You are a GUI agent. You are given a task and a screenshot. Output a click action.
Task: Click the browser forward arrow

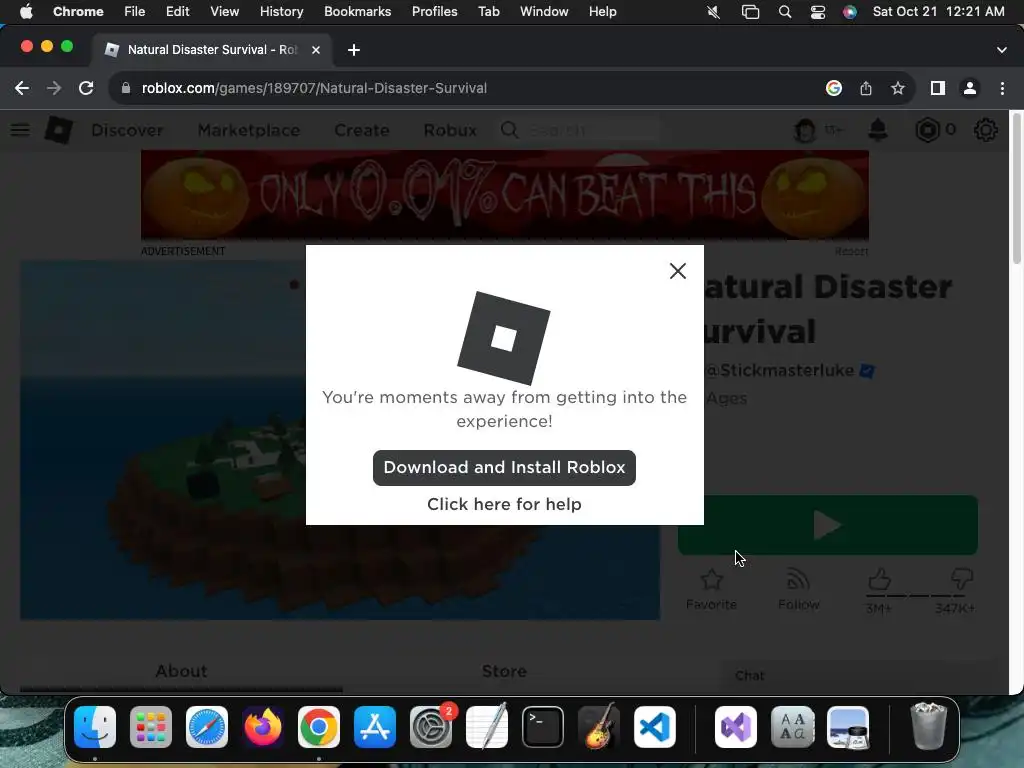tap(54, 88)
